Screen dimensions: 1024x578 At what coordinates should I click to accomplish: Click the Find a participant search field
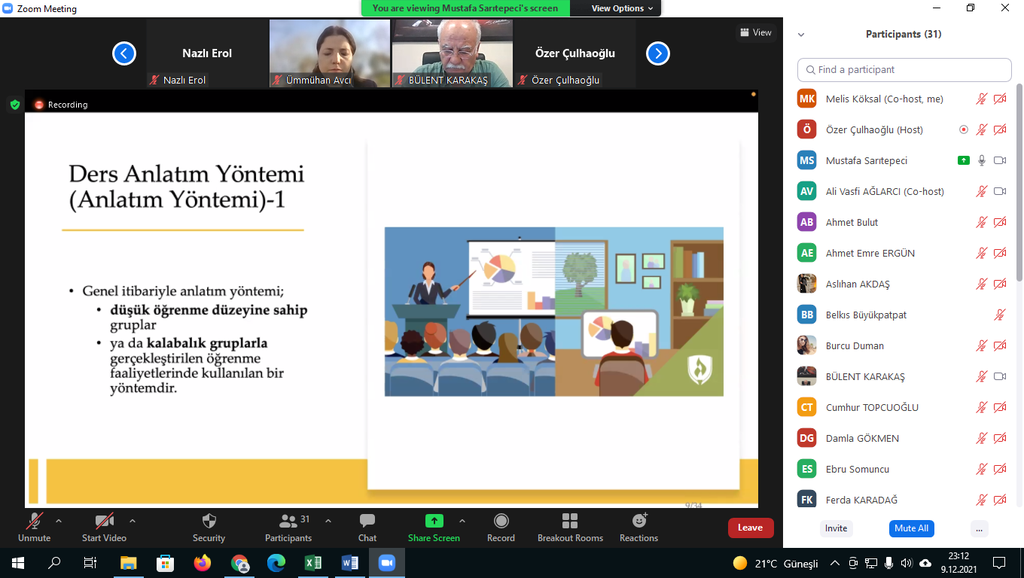click(904, 70)
